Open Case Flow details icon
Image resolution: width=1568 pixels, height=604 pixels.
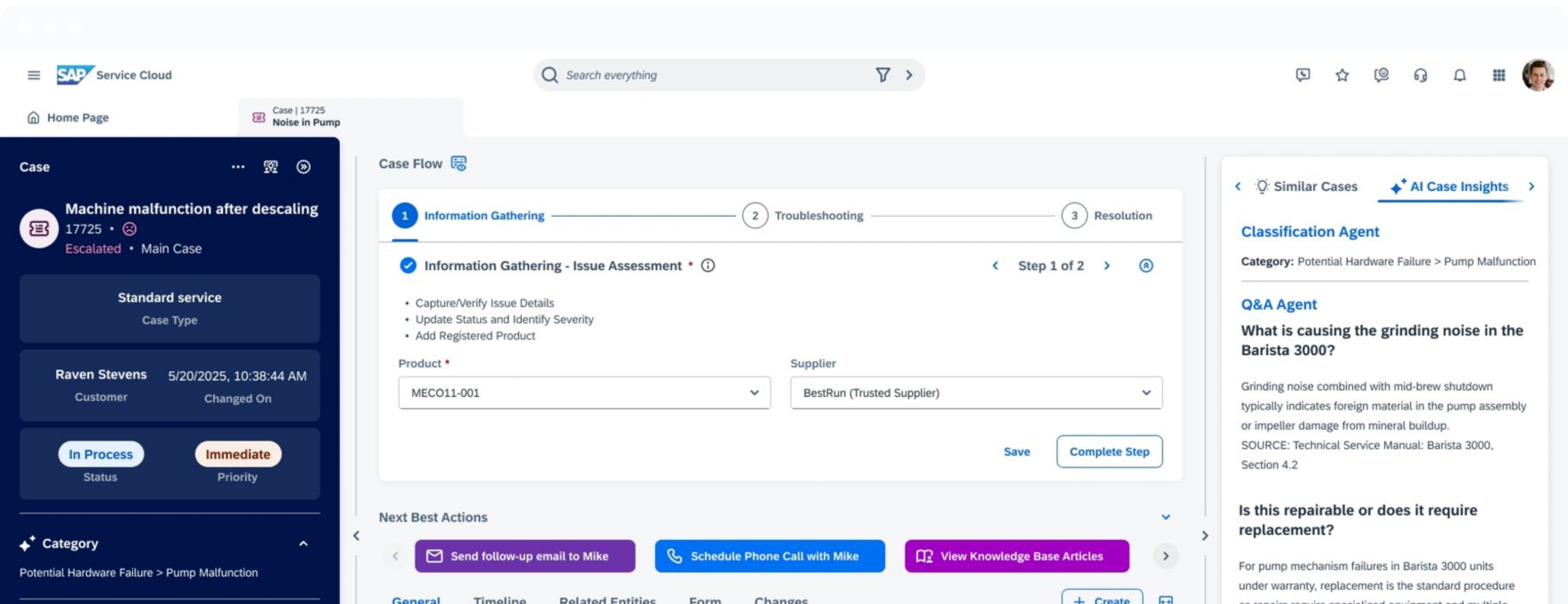(458, 163)
